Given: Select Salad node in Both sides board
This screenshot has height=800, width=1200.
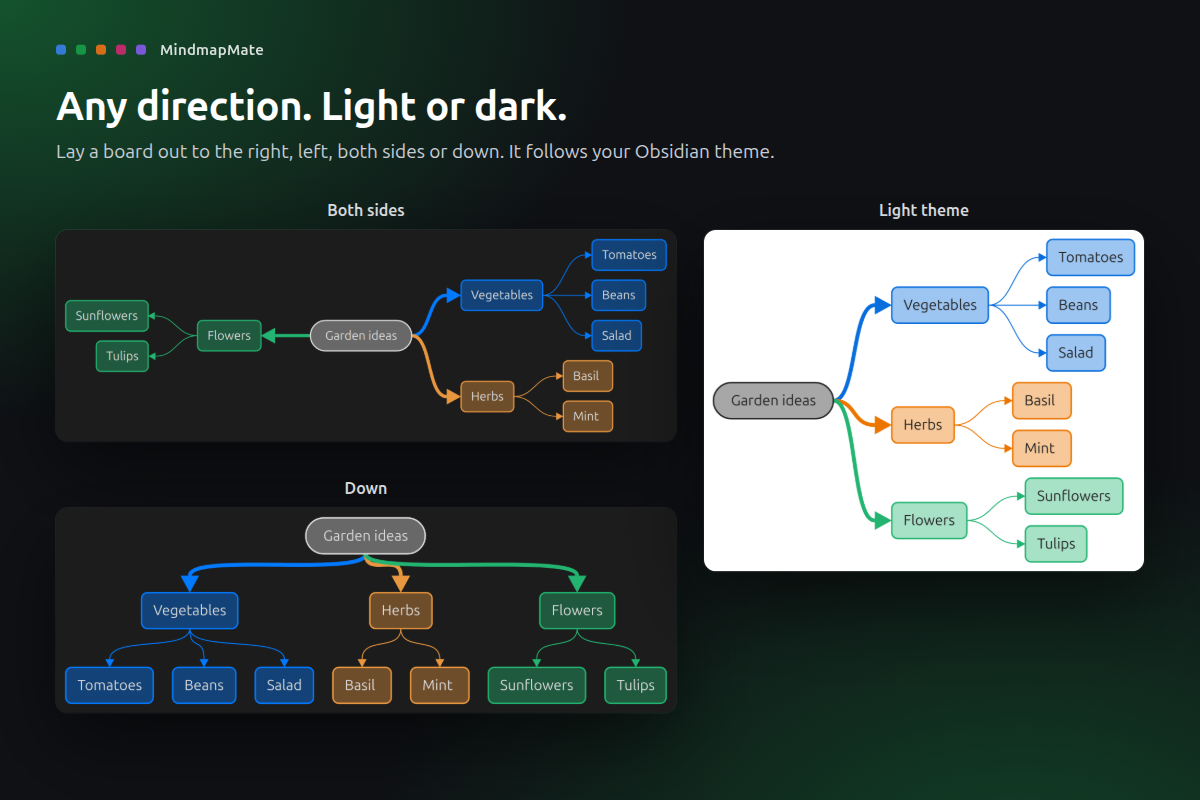Looking at the screenshot, I should pos(617,335).
